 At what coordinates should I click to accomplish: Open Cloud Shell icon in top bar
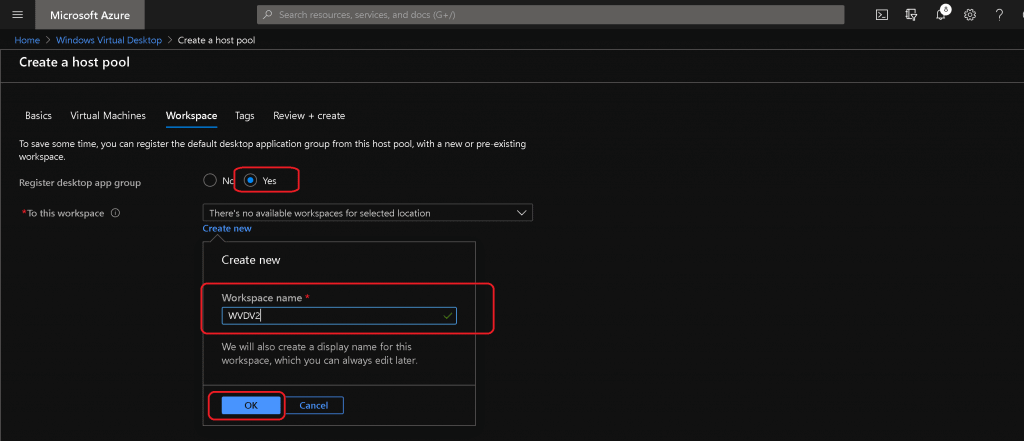click(x=882, y=15)
